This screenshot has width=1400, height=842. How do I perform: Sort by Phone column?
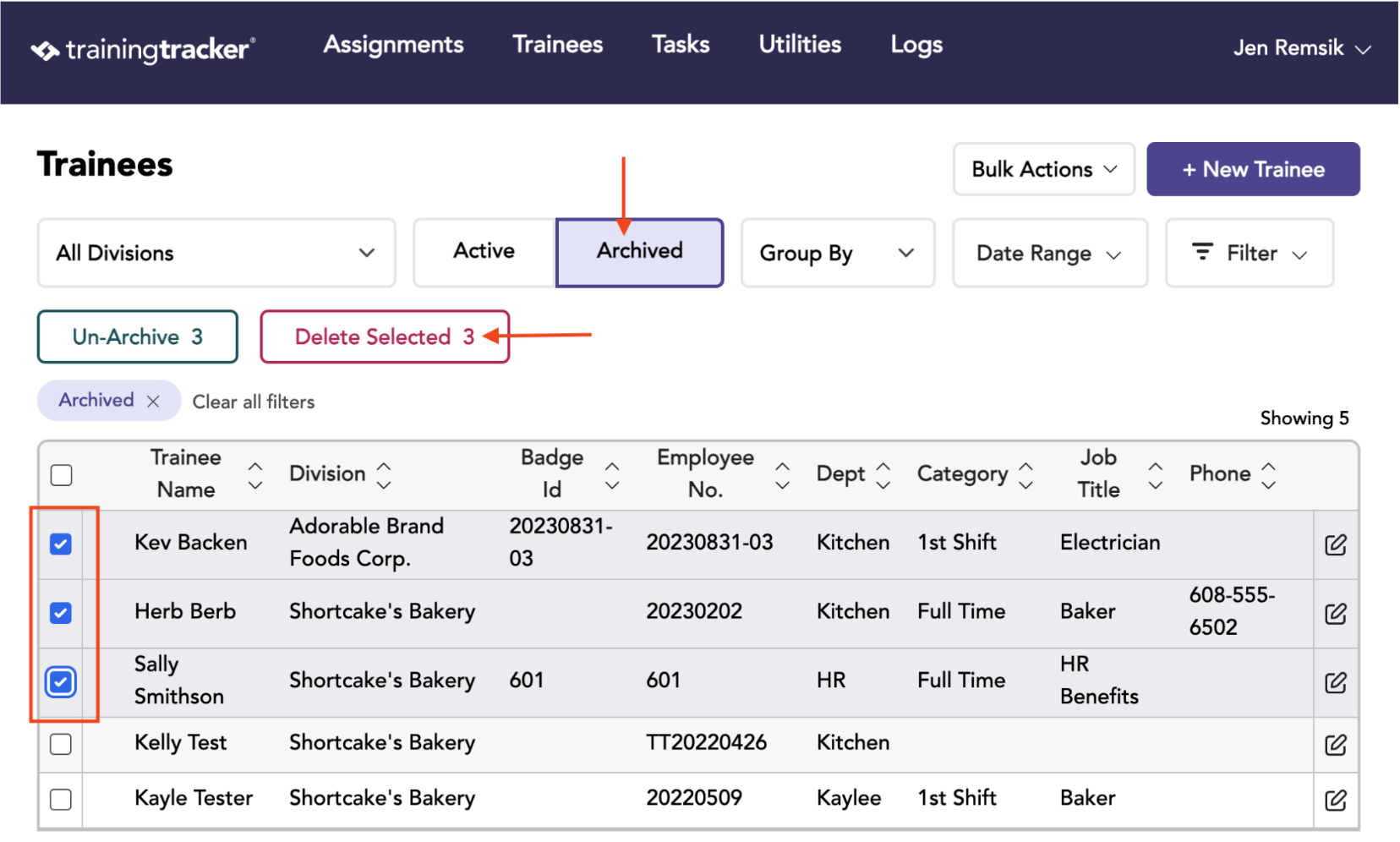(x=1268, y=476)
